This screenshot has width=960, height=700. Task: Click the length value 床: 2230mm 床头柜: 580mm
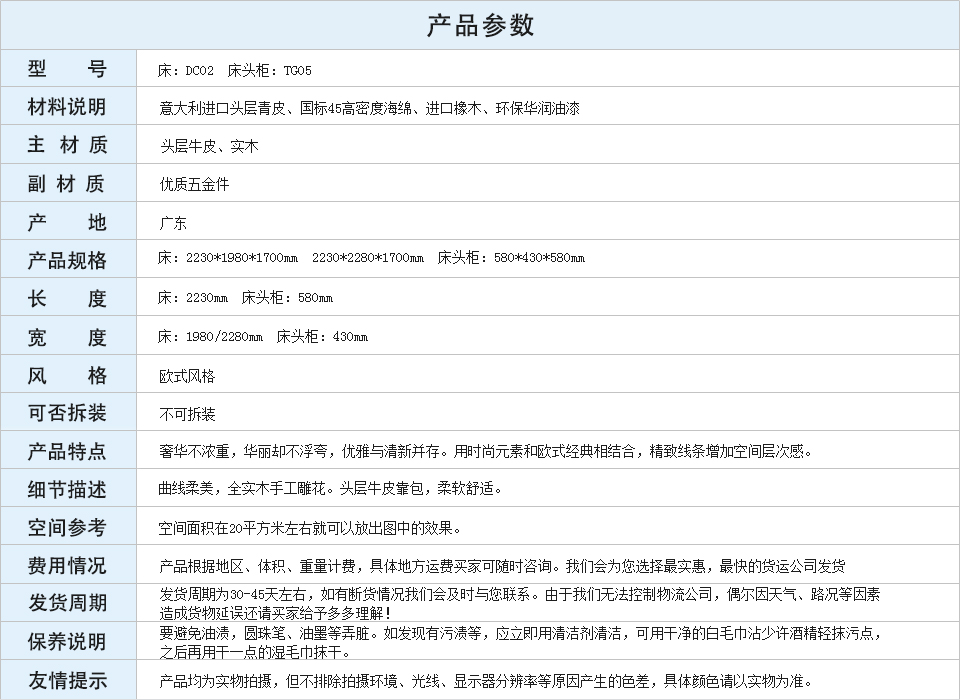coord(245,298)
